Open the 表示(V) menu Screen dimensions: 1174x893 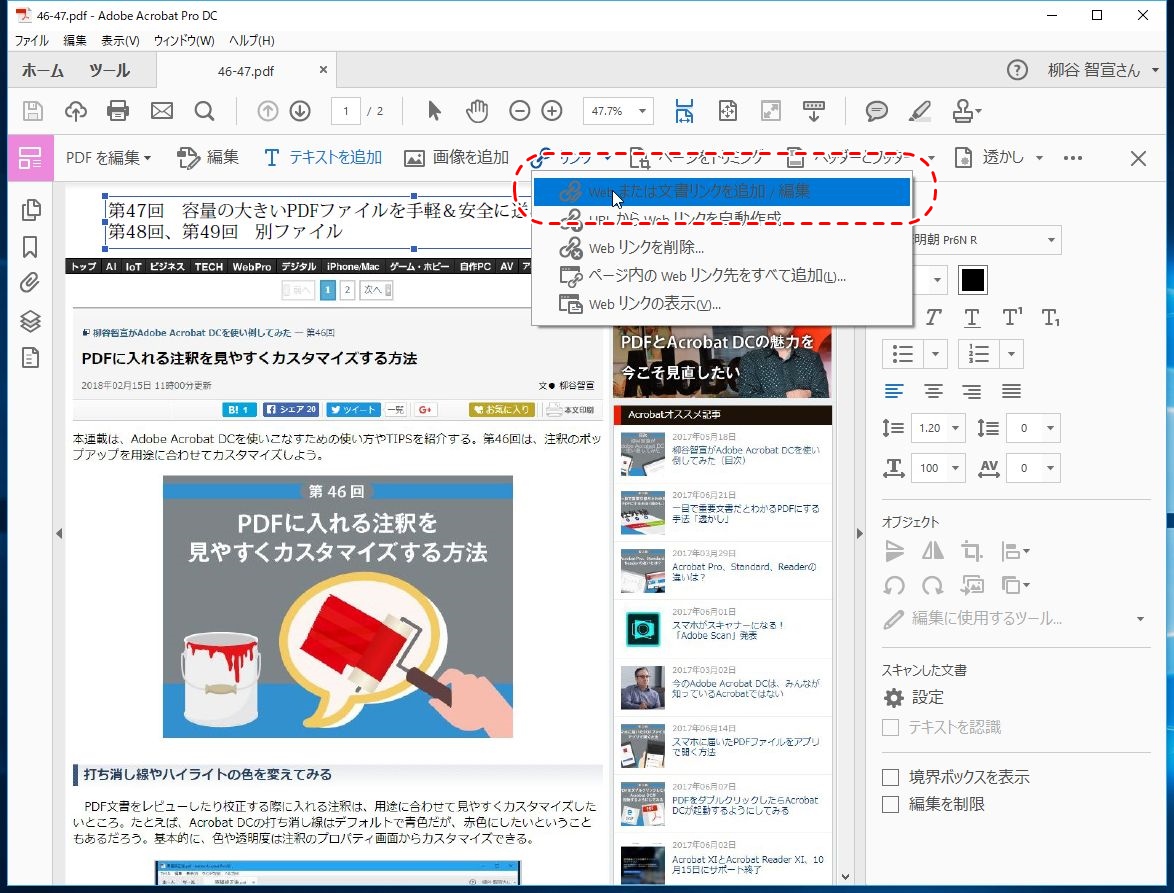point(120,41)
